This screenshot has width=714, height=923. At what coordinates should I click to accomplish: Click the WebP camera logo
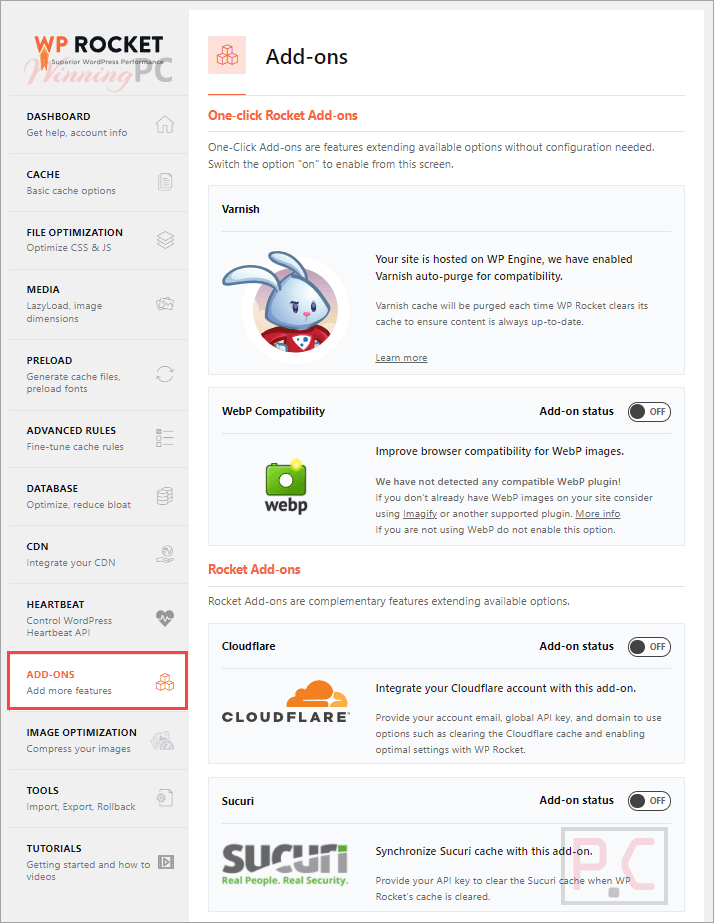pyautogui.click(x=286, y=486)
